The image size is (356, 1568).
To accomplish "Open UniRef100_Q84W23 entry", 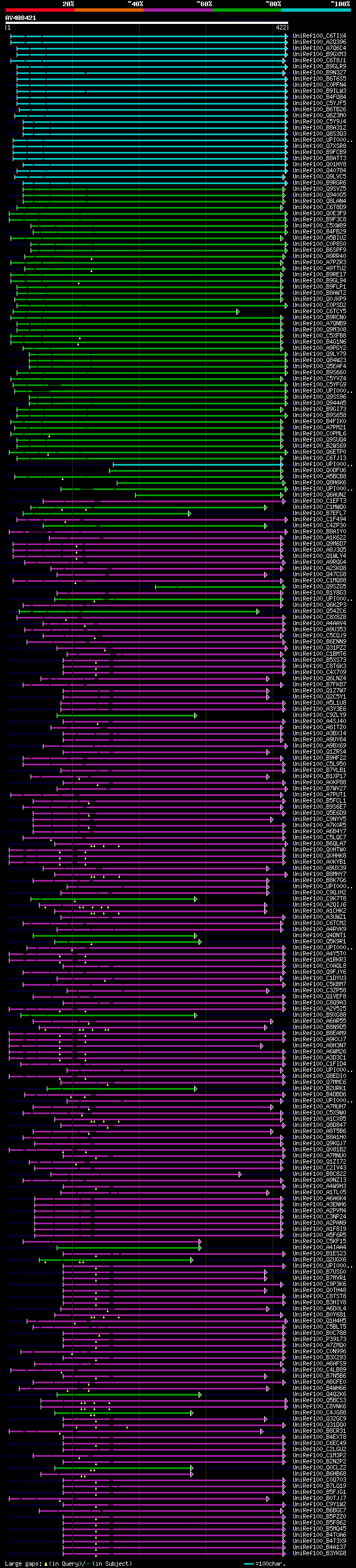I will (319, 360).
